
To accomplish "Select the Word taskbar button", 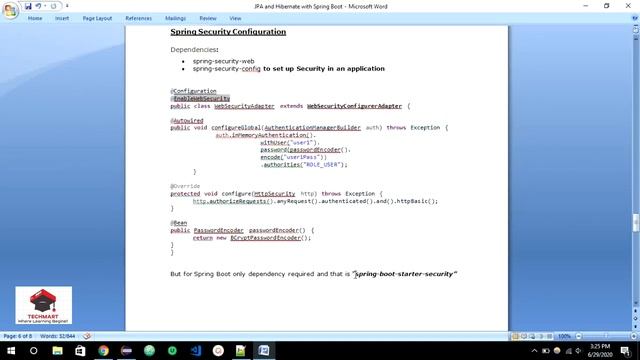I will [264, 351].
